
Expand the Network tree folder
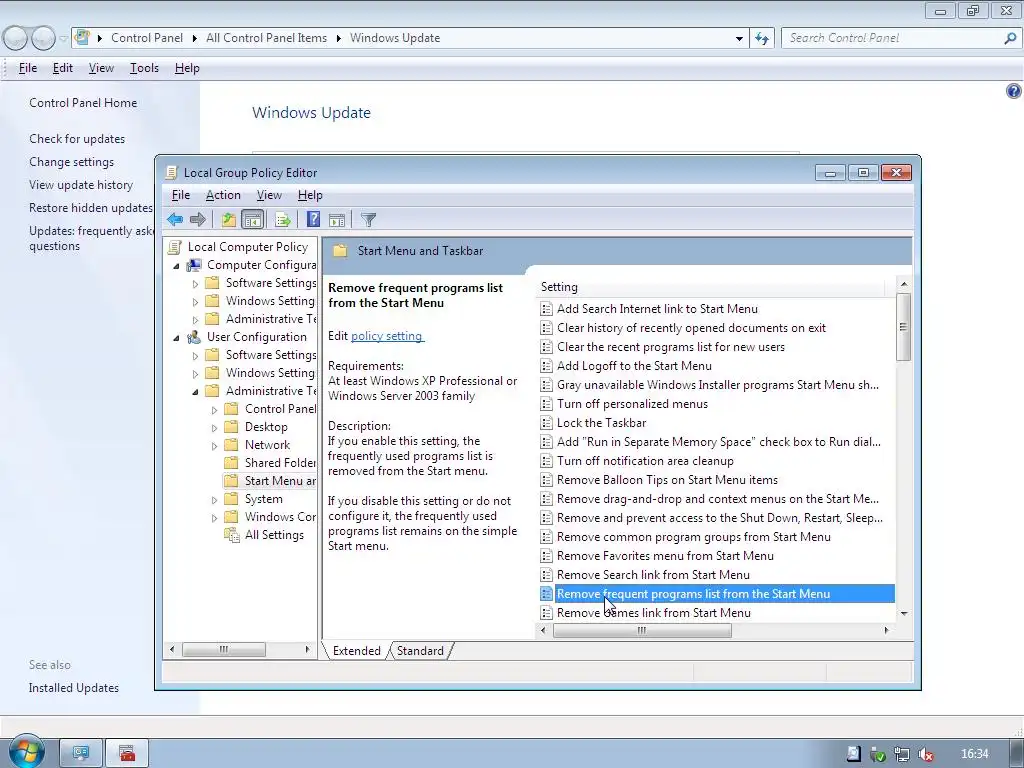[214, 446]
